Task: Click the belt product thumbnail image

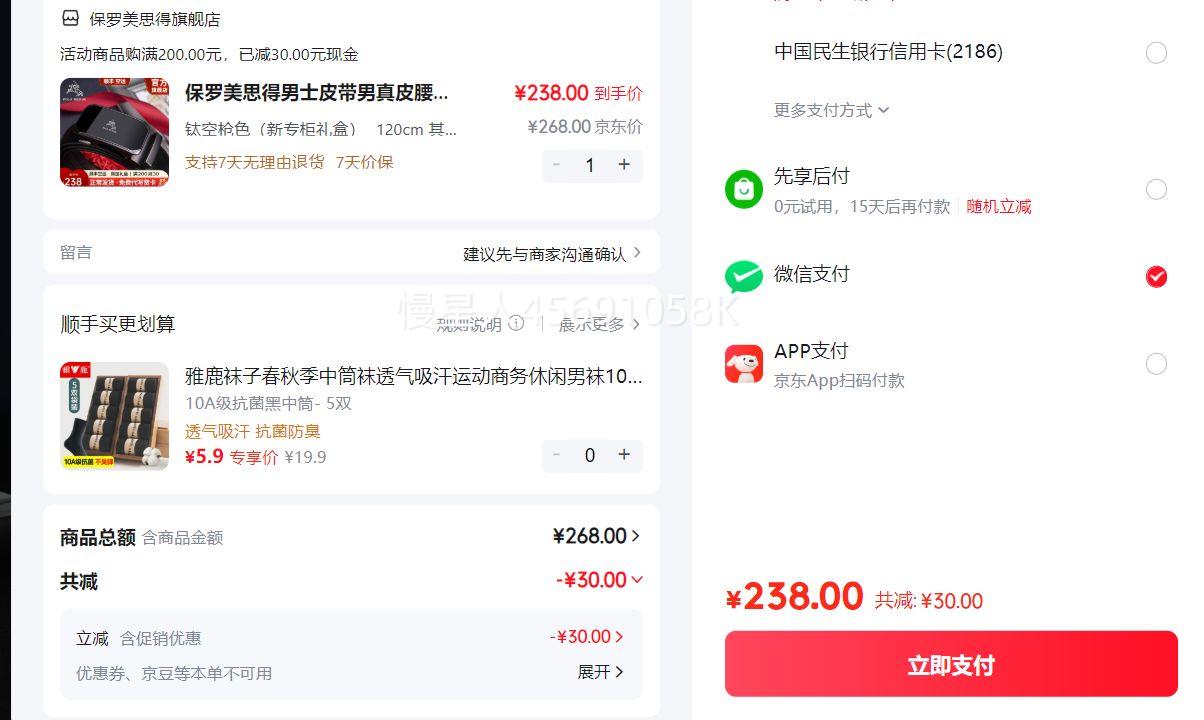Action: (x=114, y=132)
